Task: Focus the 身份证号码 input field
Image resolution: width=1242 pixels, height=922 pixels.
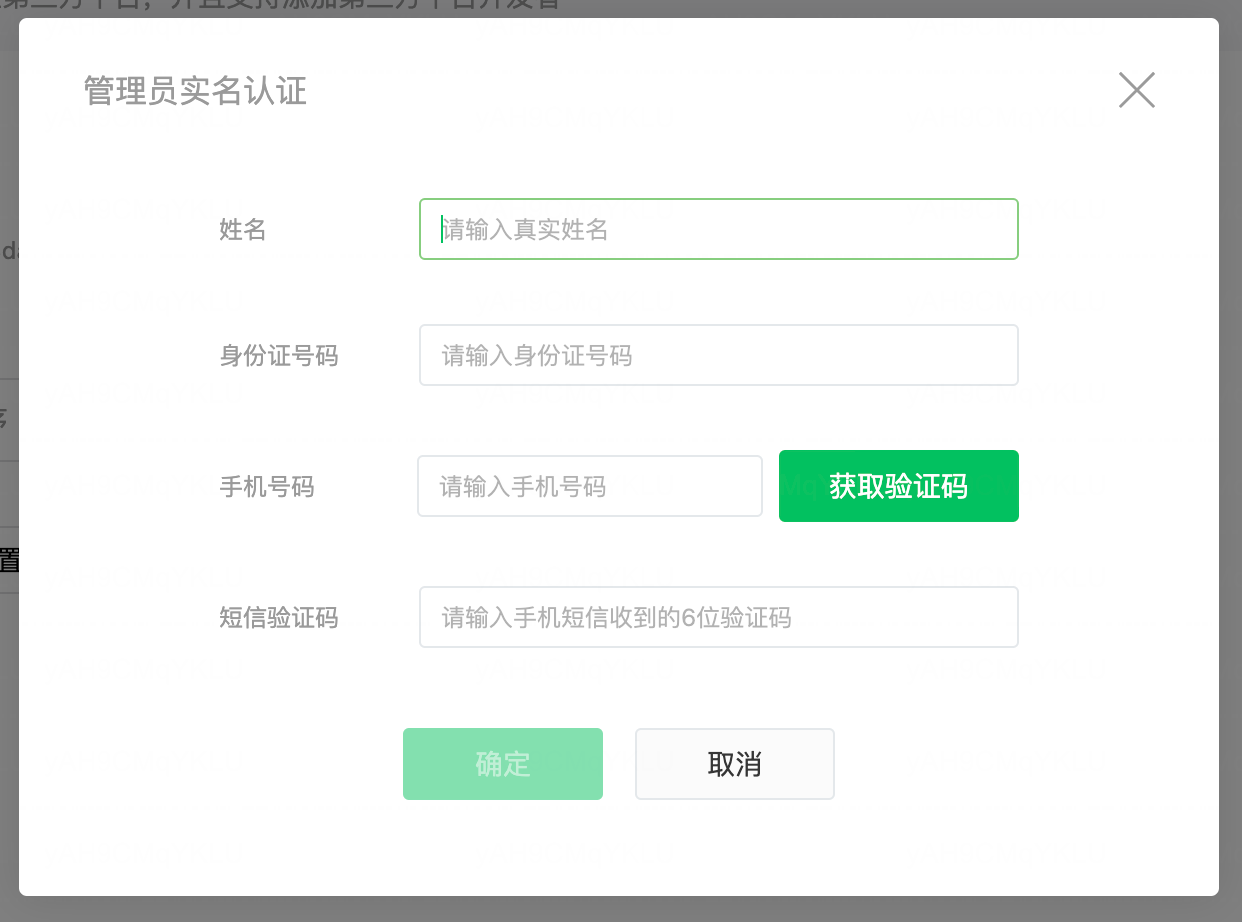Action: (x=718, y=355)
